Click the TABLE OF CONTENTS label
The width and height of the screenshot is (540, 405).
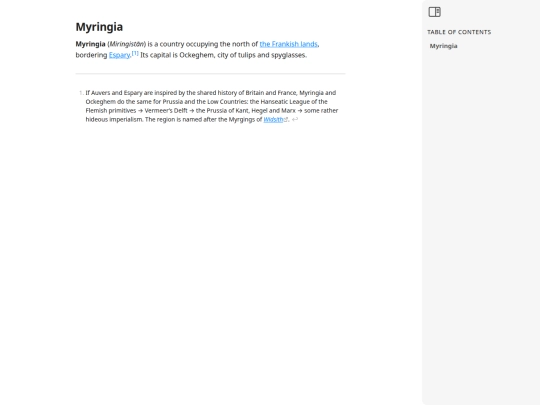(x=459, y=32)
